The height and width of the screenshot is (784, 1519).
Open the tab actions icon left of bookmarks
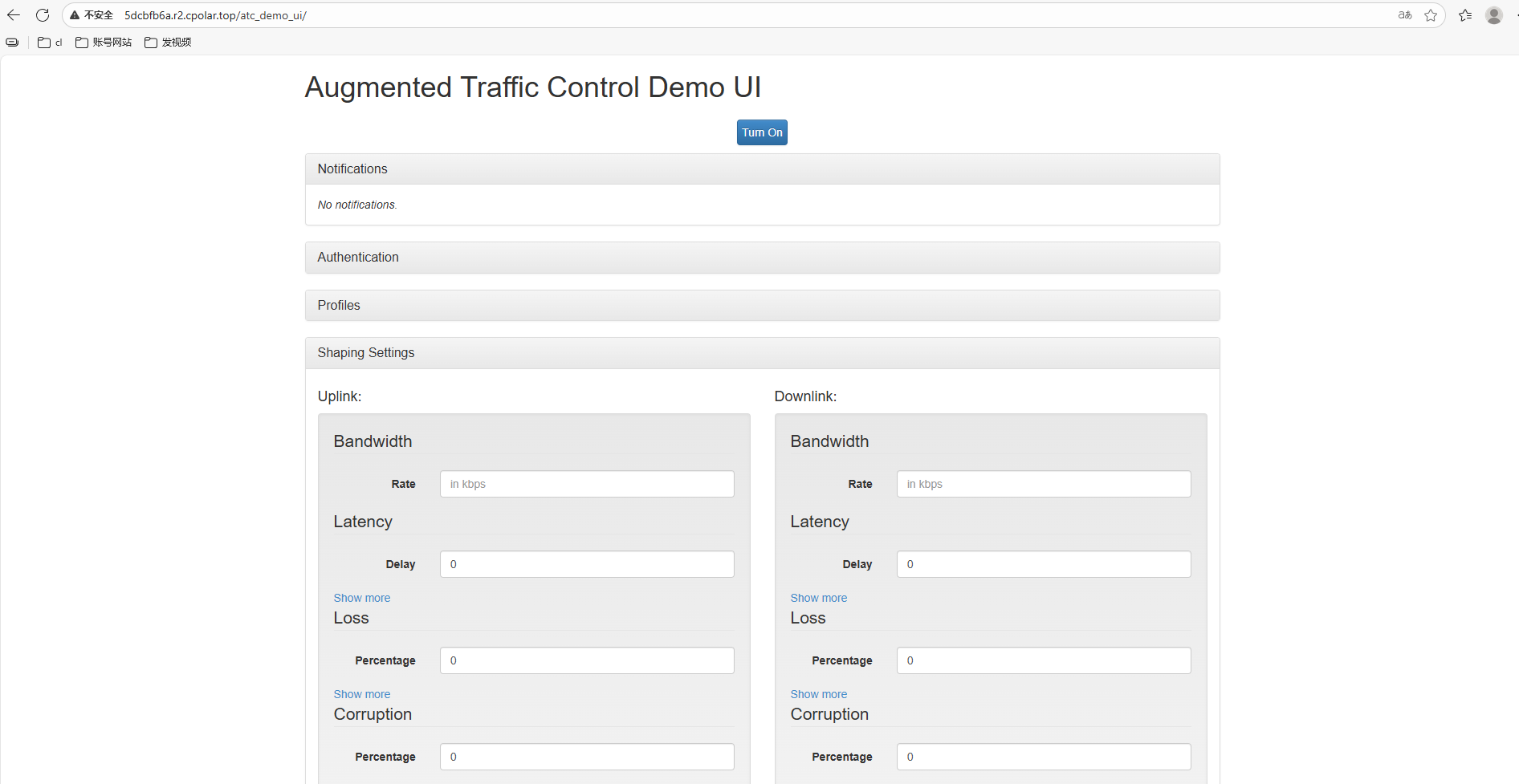[12, 43]
